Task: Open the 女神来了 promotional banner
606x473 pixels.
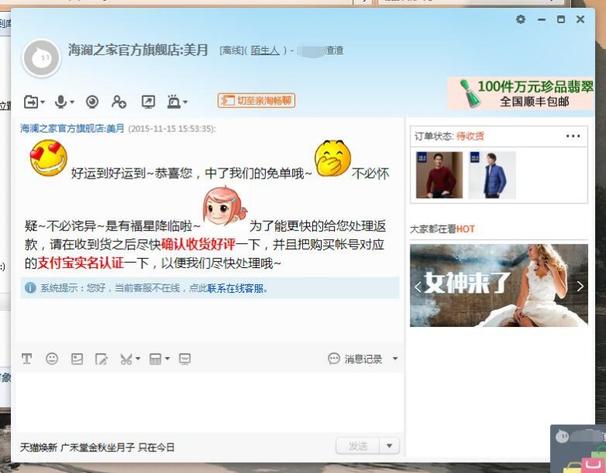Action: tap(499, 285)
